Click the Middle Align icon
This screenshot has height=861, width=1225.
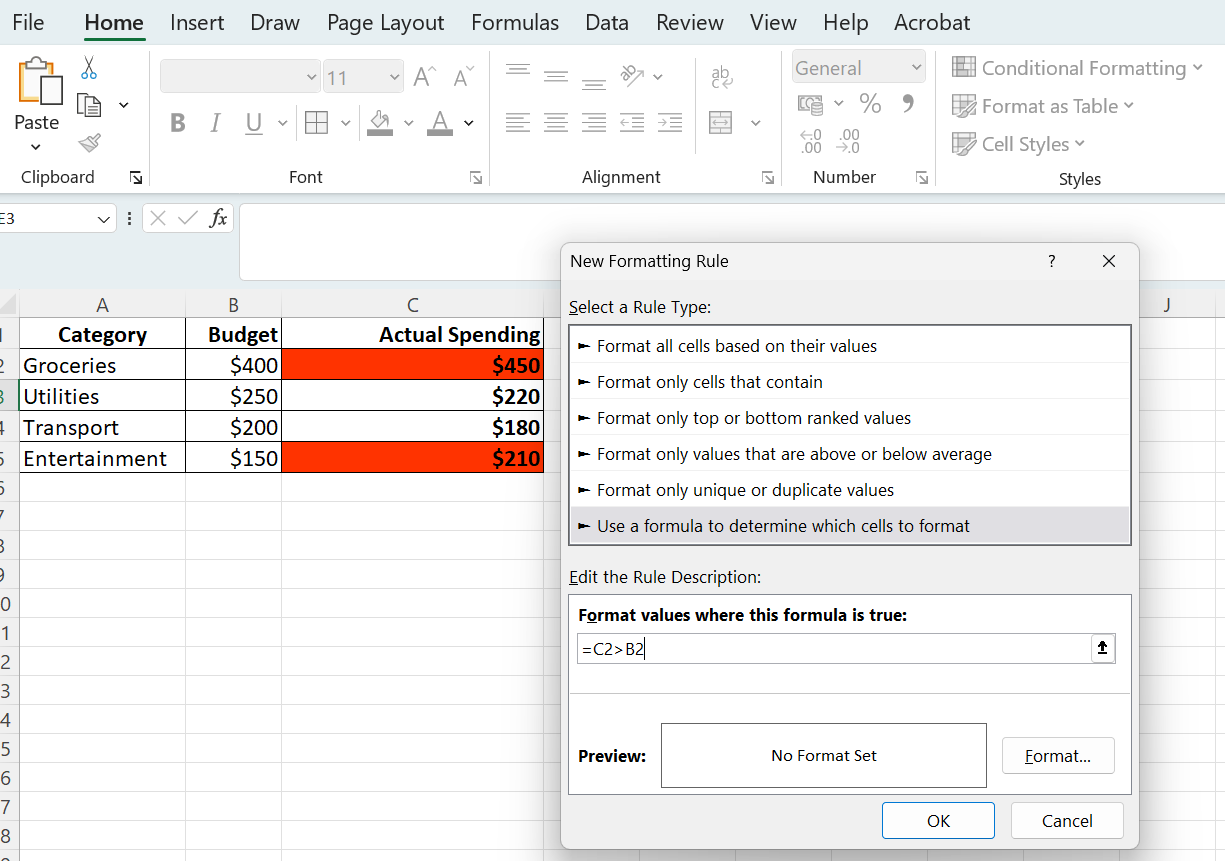(x=556, y=76)
